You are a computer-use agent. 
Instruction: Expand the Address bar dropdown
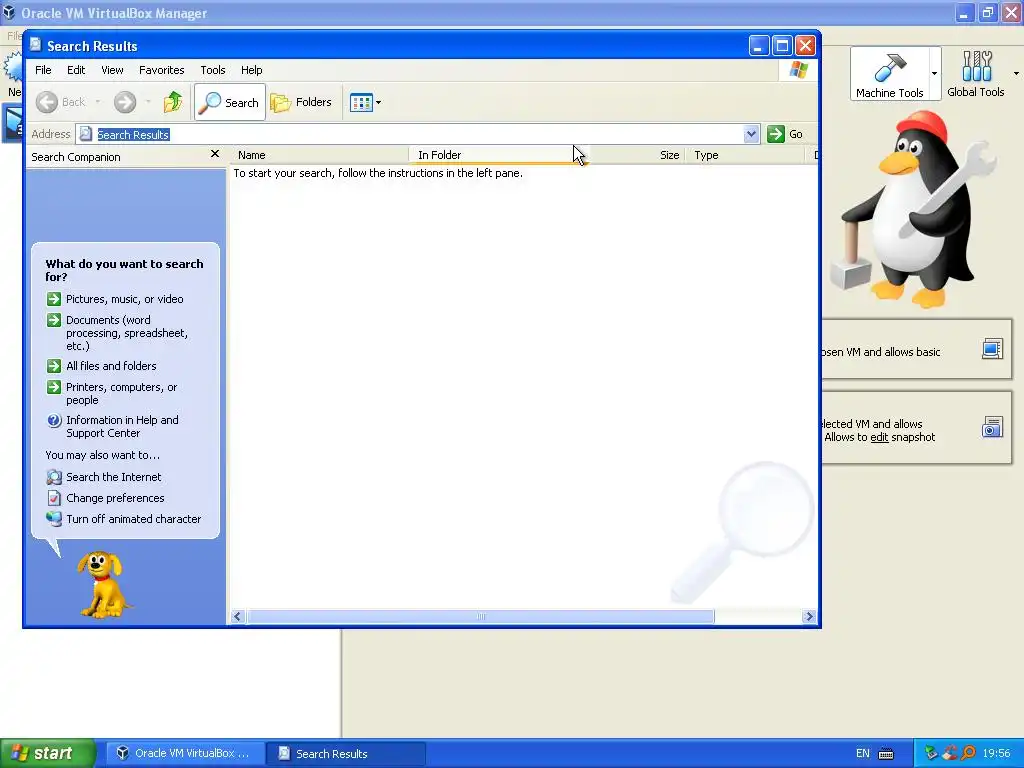click(752, 134)
